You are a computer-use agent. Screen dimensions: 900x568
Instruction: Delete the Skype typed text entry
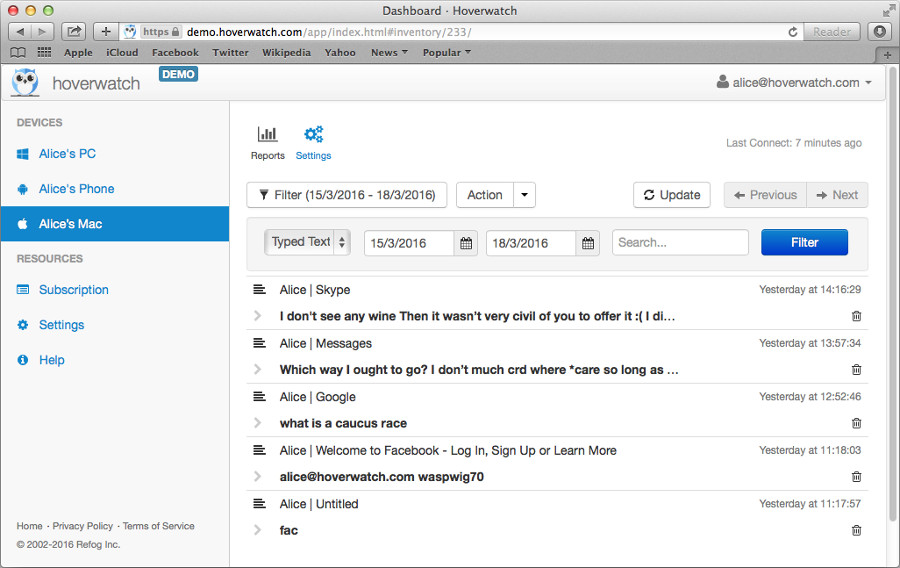click(856, 316)
